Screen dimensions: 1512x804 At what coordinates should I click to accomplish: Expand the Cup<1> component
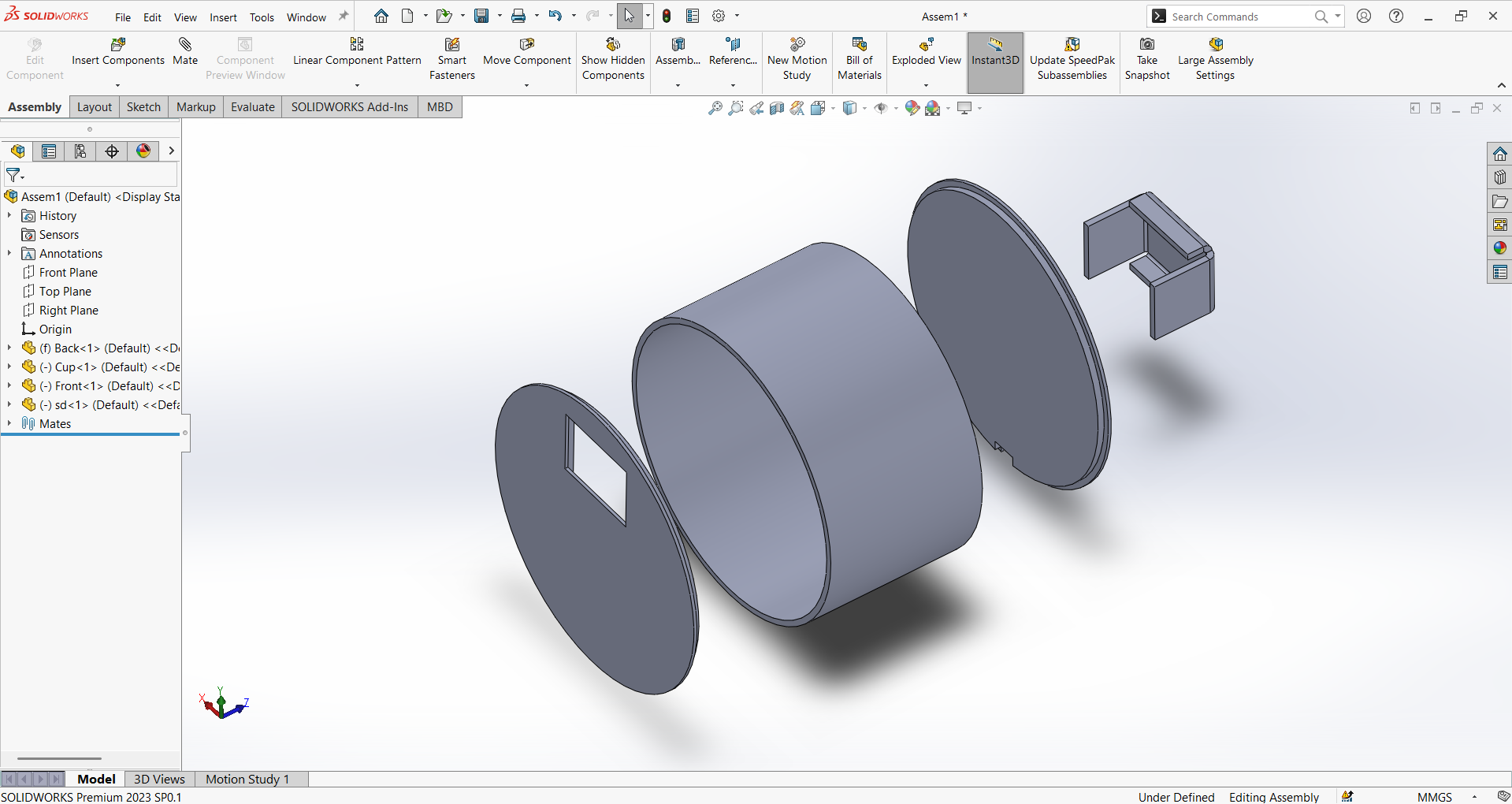pyautogui.click(x=9, y=367)
